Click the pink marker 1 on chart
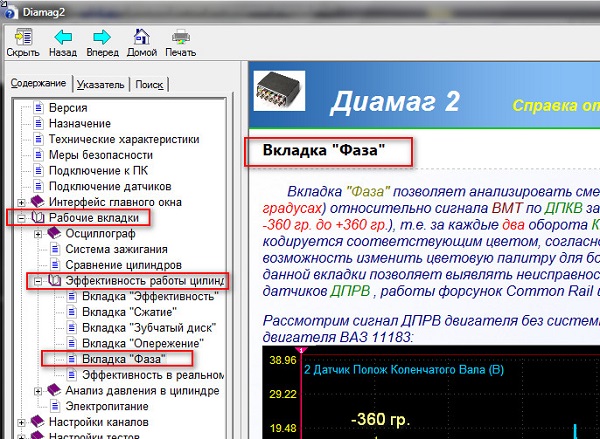 click(x=302, y=350)
